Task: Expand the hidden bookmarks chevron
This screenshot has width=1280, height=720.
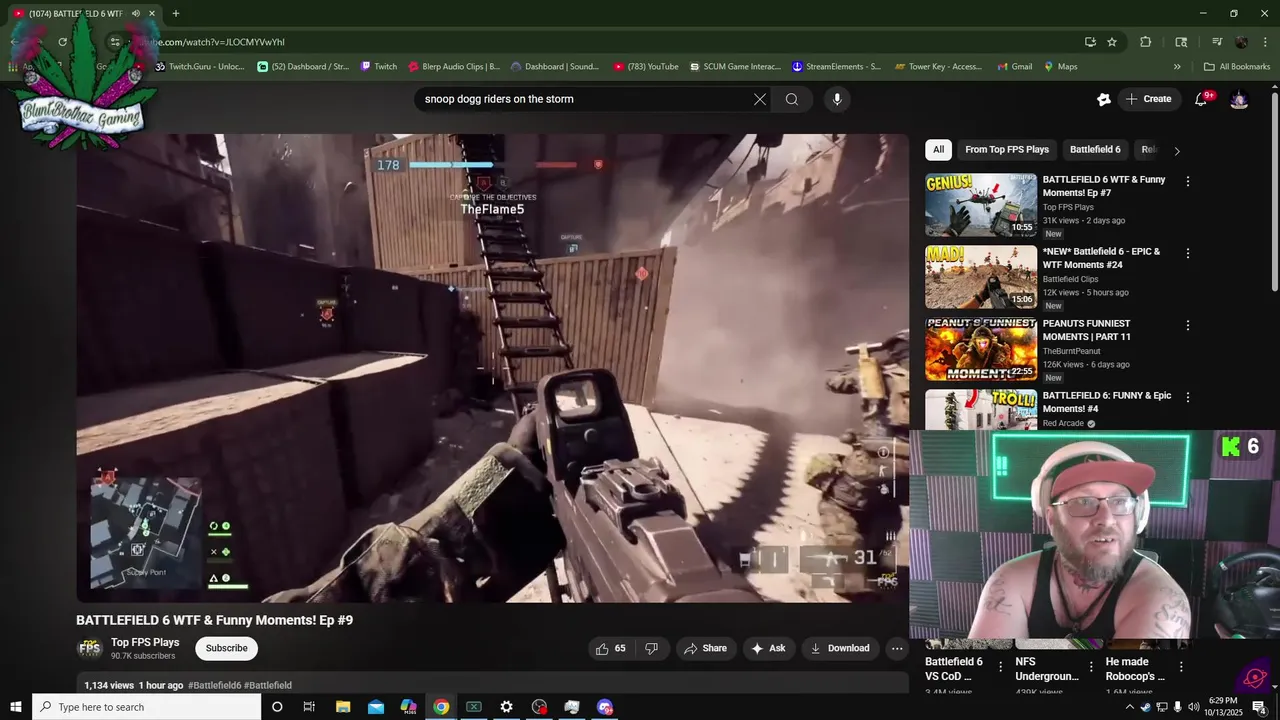Action: point(1177,67)
